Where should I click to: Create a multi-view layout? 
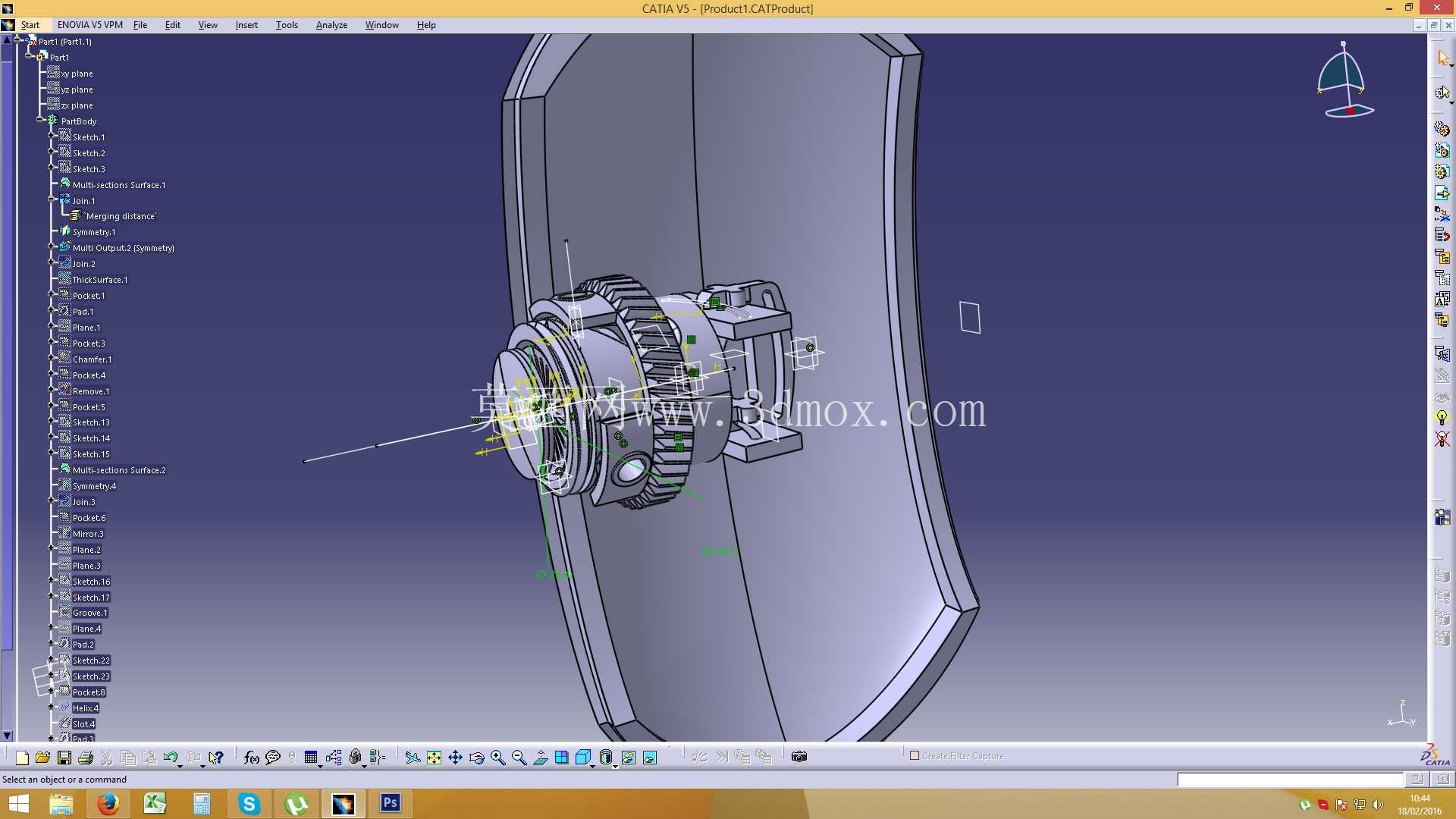coord(561,757)
